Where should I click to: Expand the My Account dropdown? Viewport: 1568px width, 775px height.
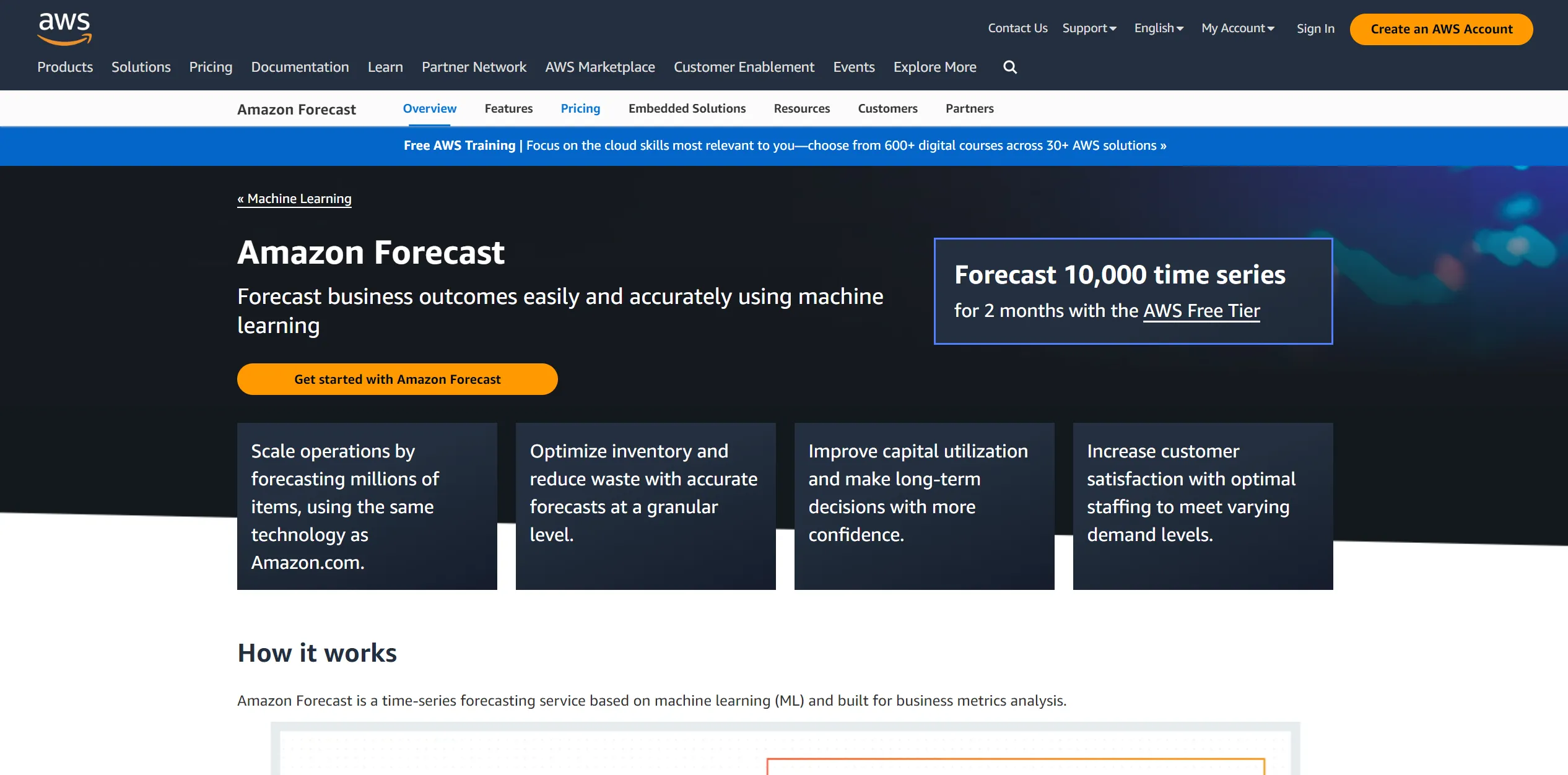(1236, 28)
